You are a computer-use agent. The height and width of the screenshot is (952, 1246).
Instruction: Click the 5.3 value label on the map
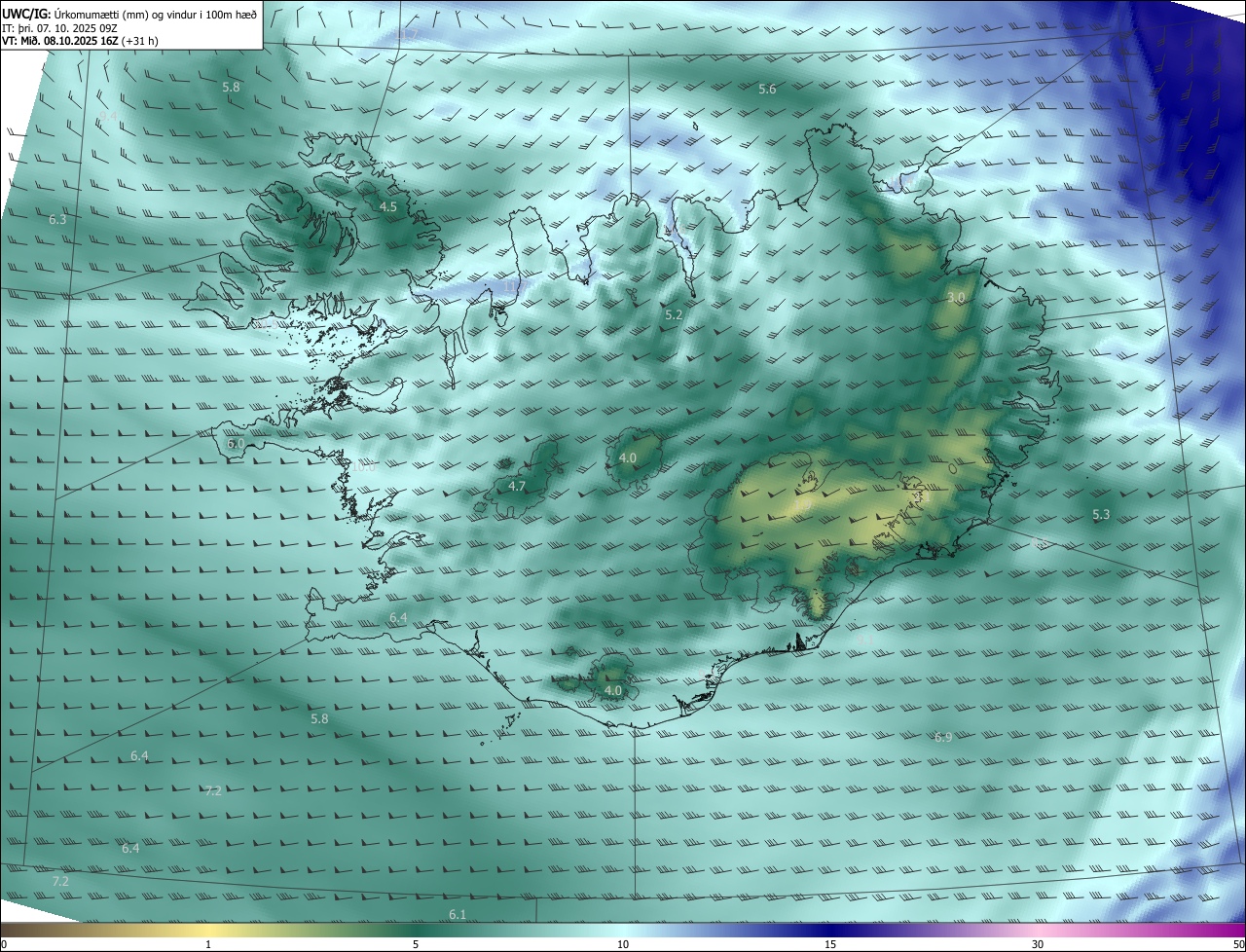(x=1101, y=515)
